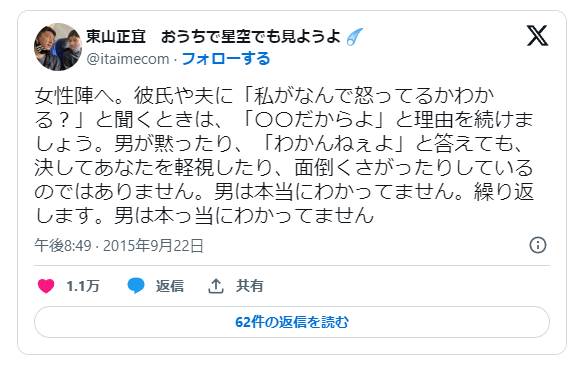The width and height of the screenshot is (573, 371).
Task: Open the 2015年9月22日 date link
Action: point(153,246)
